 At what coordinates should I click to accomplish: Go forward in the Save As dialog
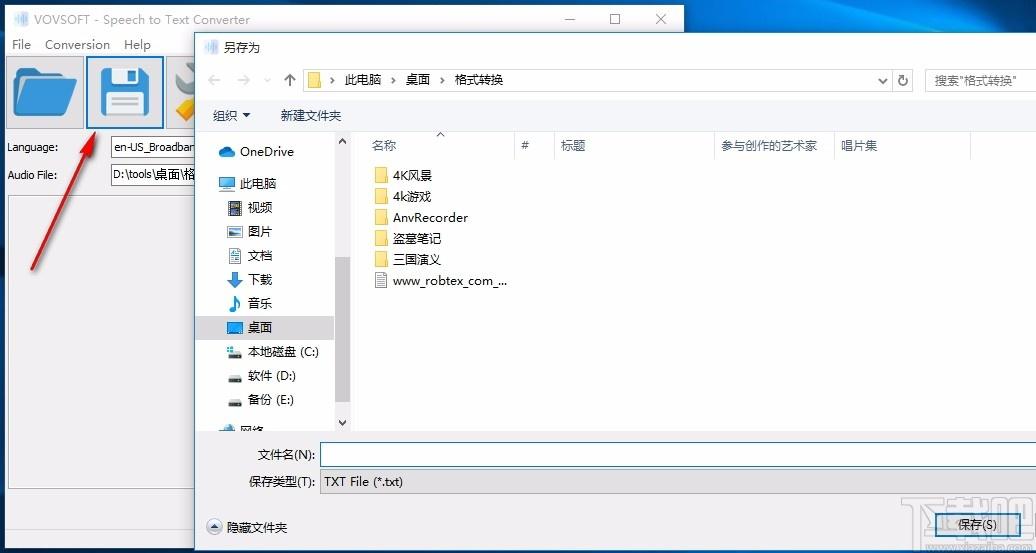click(x=243, y=80)
